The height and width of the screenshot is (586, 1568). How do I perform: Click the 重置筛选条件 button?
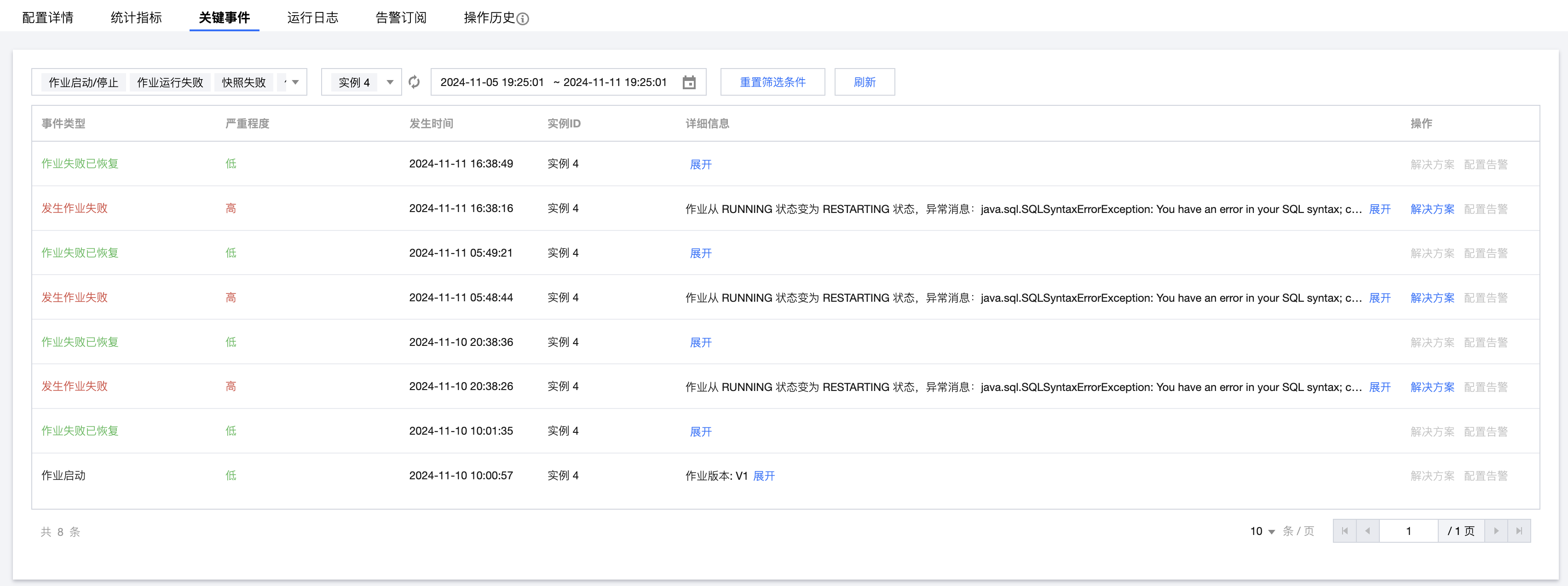click(772, 82)
